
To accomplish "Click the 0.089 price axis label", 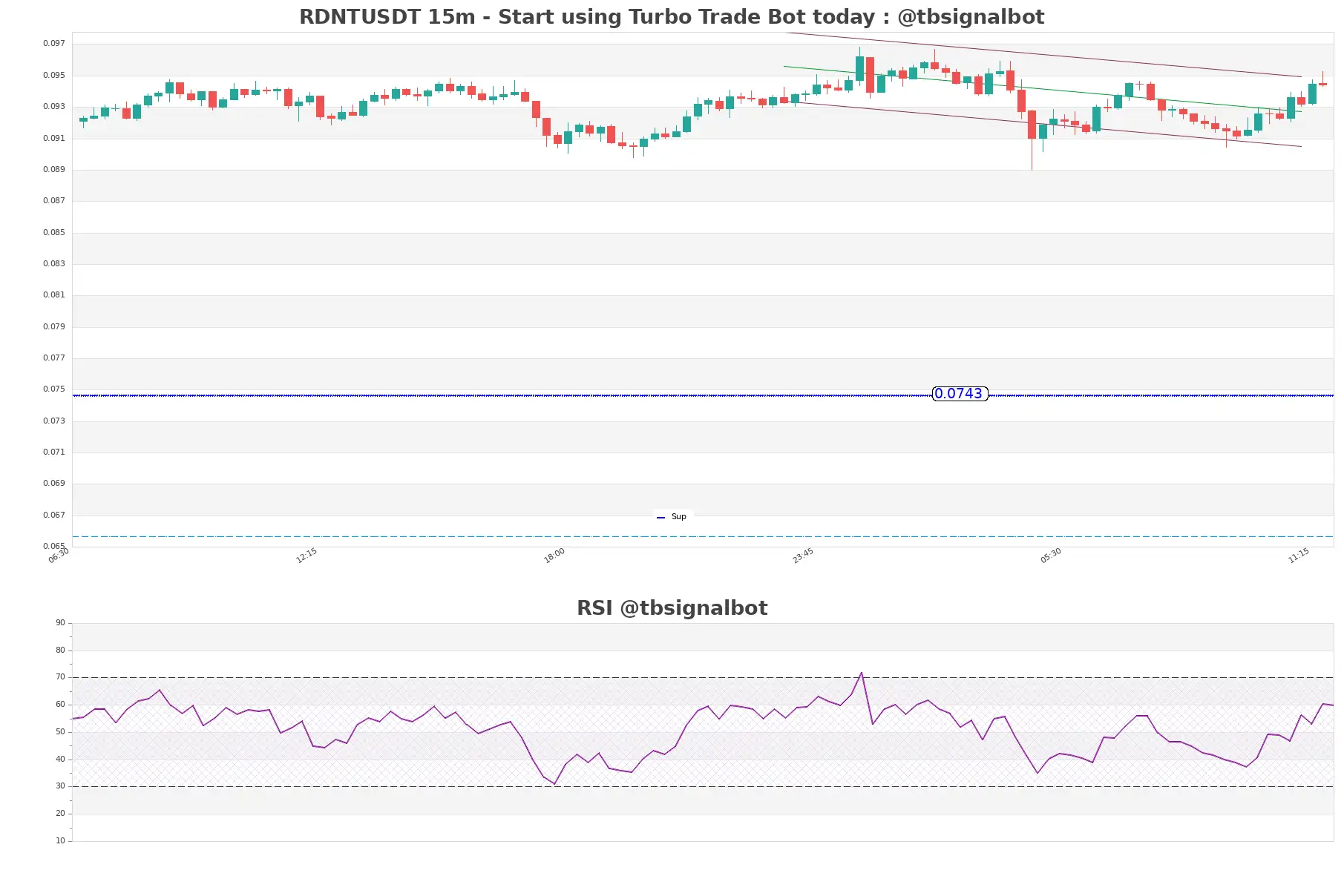I will coord(53,169).
